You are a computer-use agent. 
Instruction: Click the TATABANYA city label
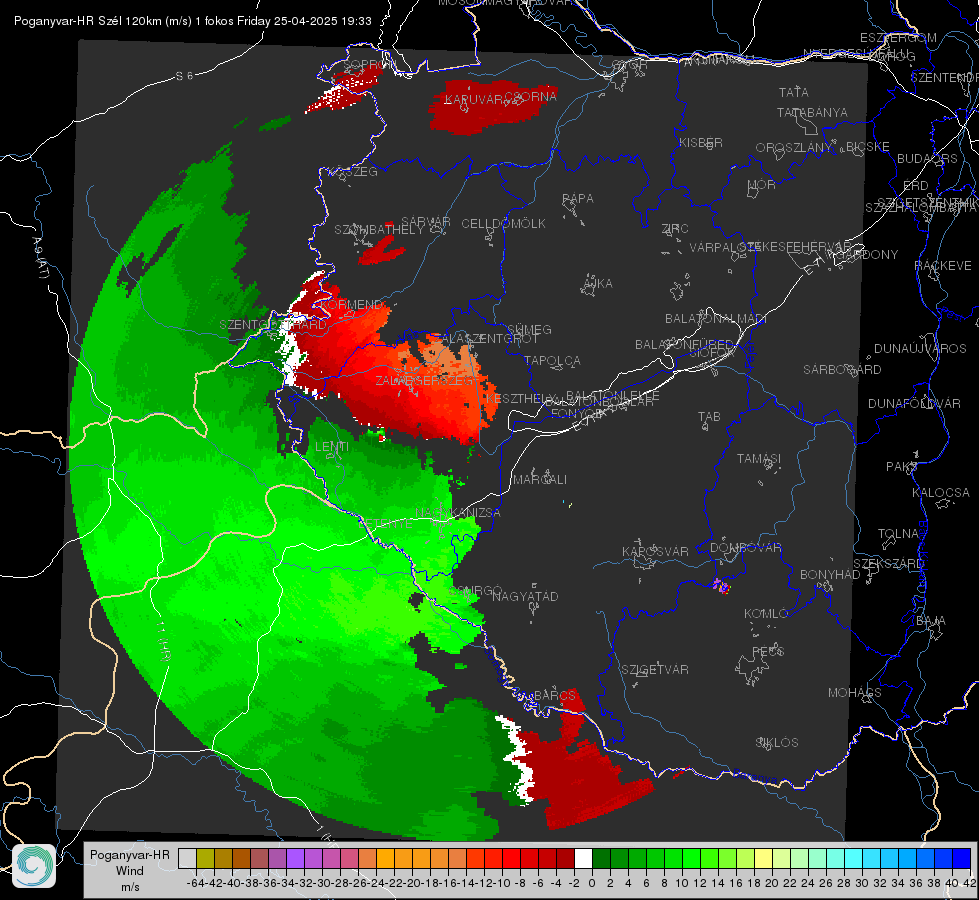pos(812,112)
